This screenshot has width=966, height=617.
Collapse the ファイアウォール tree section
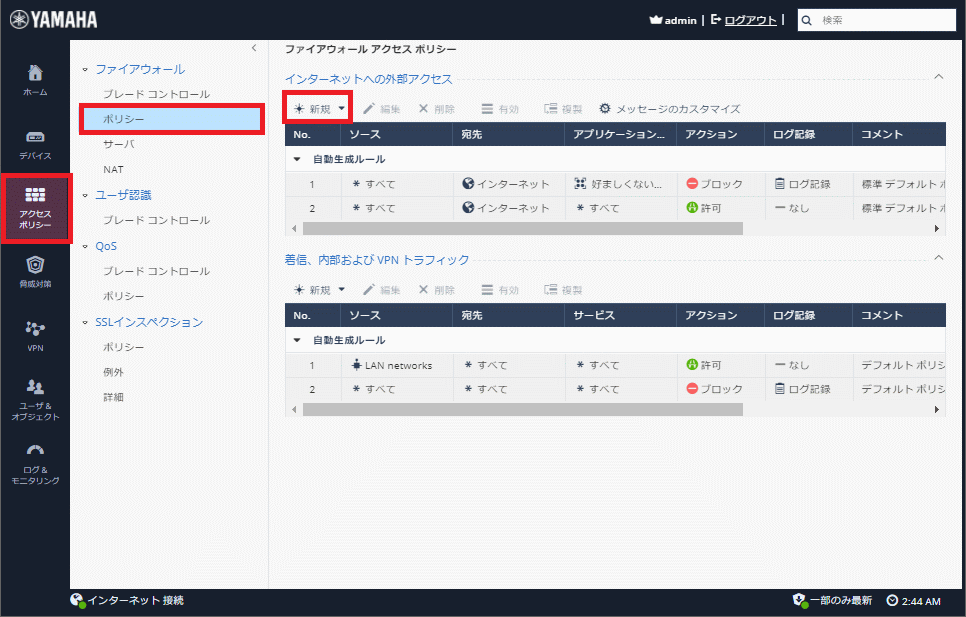pos(86,70)
